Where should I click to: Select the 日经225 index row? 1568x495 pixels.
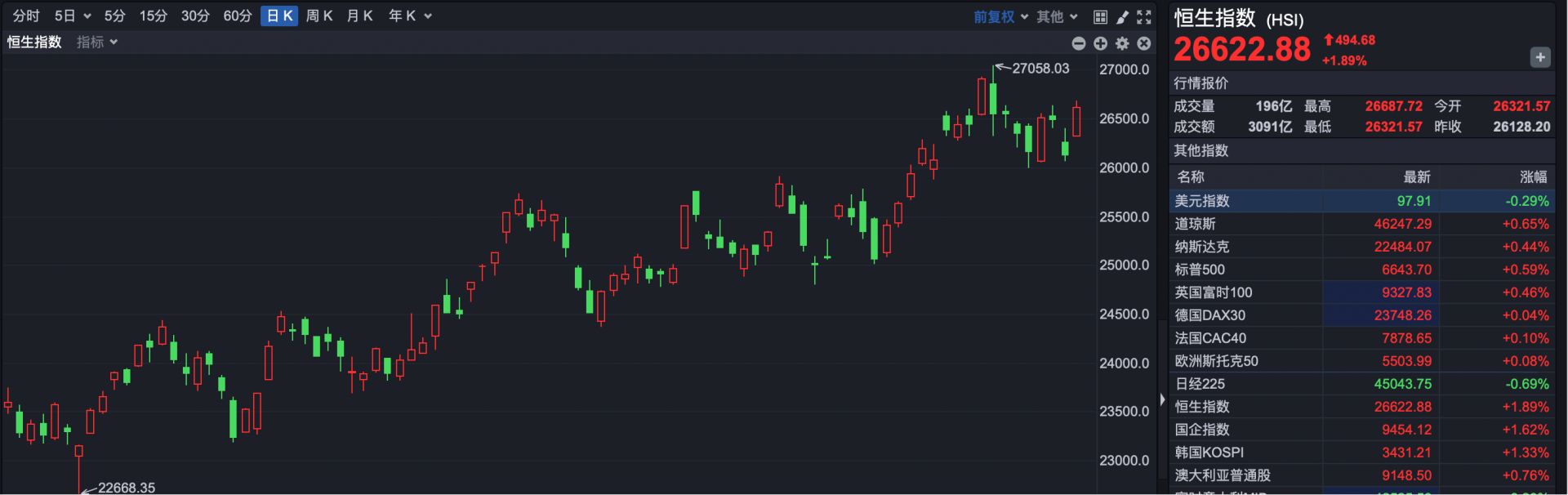1362,384
